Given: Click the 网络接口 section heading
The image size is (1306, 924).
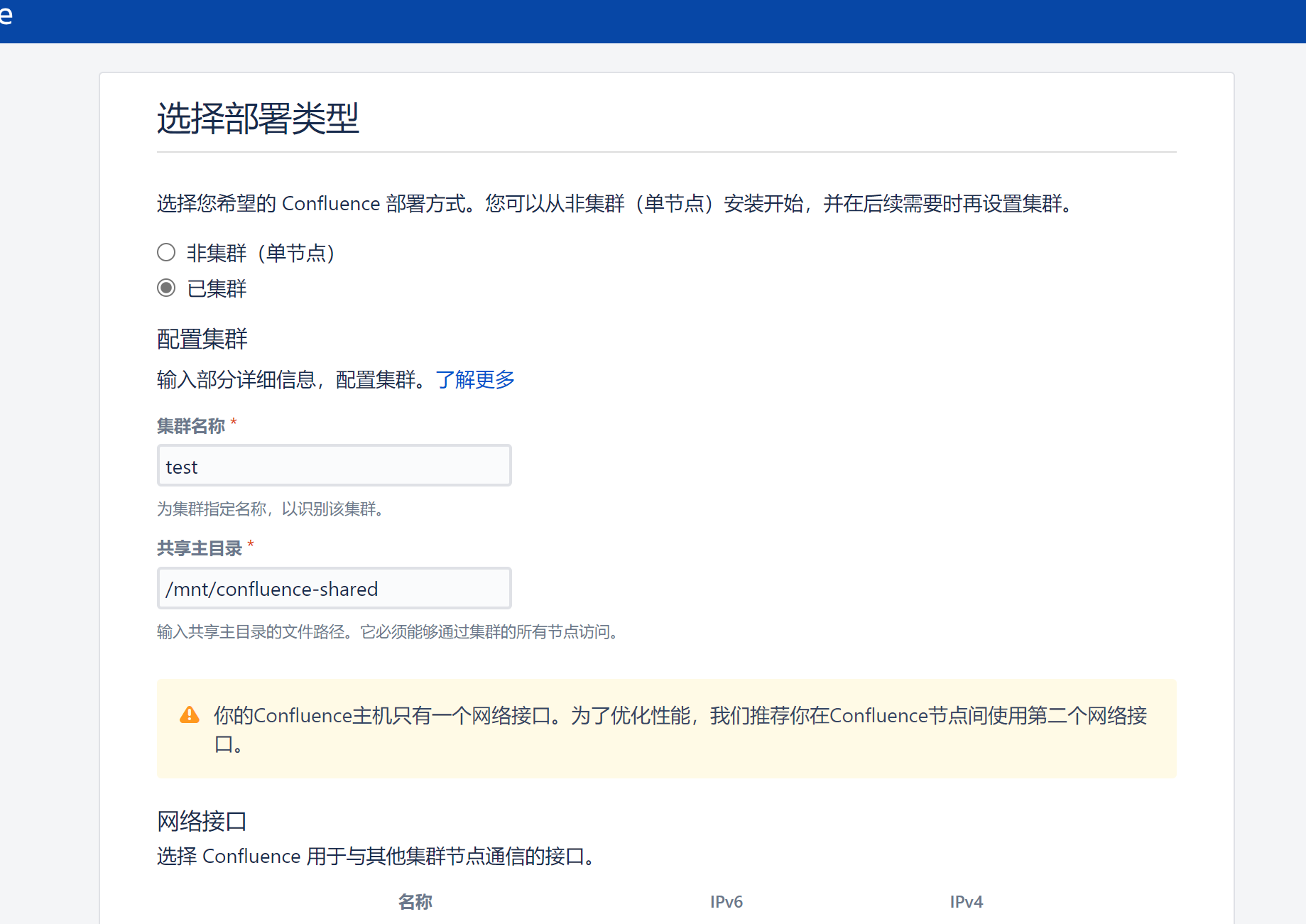Looking at the screenshot, I should coord(202,821).
